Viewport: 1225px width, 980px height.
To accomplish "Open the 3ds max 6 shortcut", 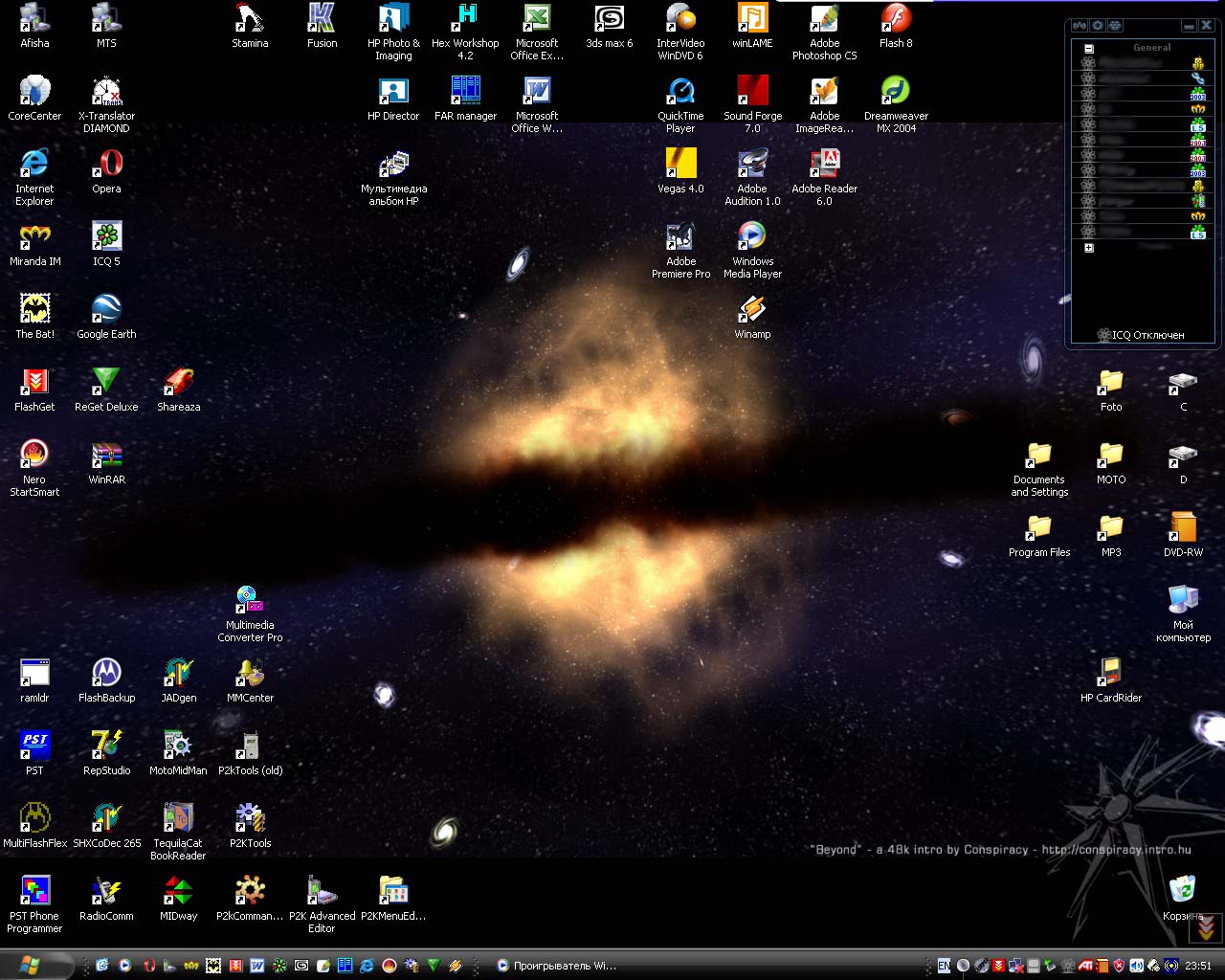I will (609, 26).
